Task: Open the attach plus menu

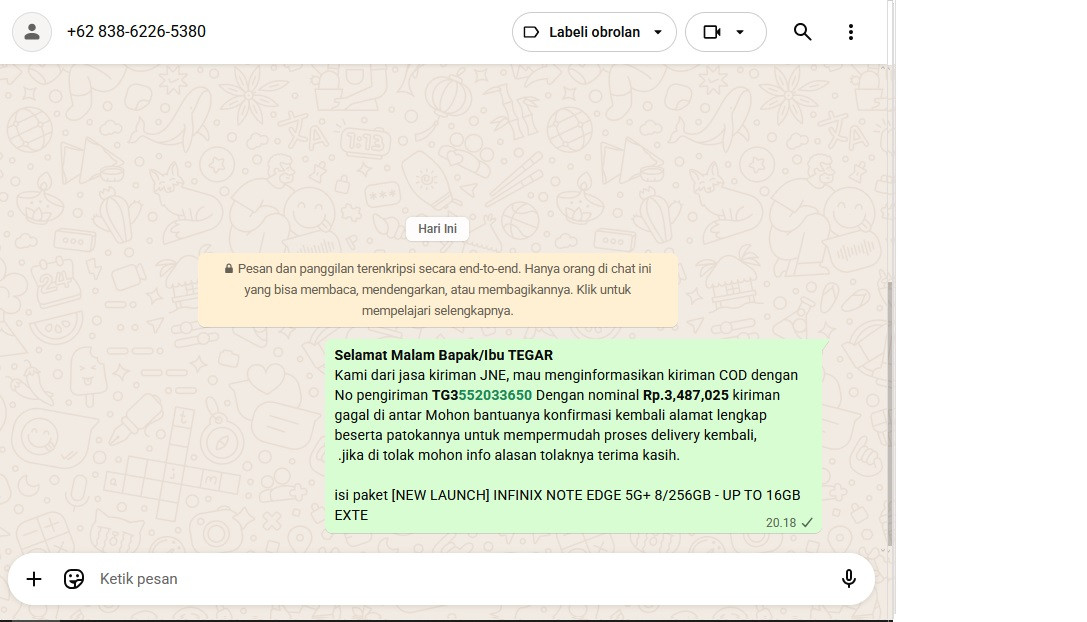Action: pyautogui.click(x=34, y=579)
